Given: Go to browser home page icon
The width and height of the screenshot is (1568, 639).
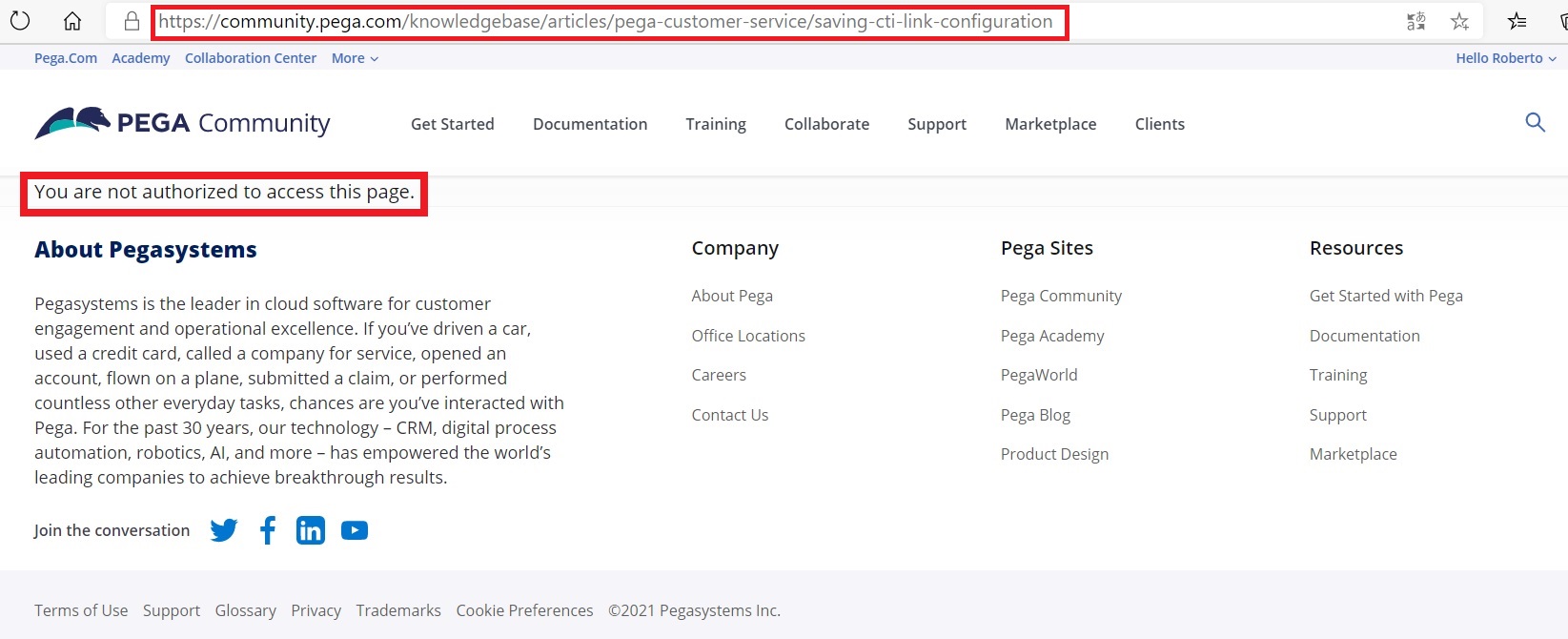Looking at the screenshot, I should (x=72, y=21).
